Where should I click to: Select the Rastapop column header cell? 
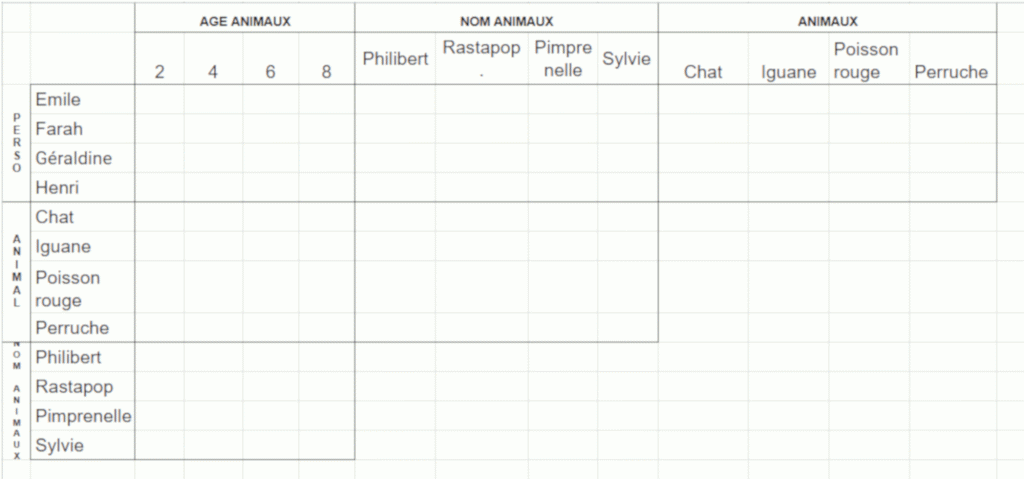pyautogui.click(x=481, y=59)
